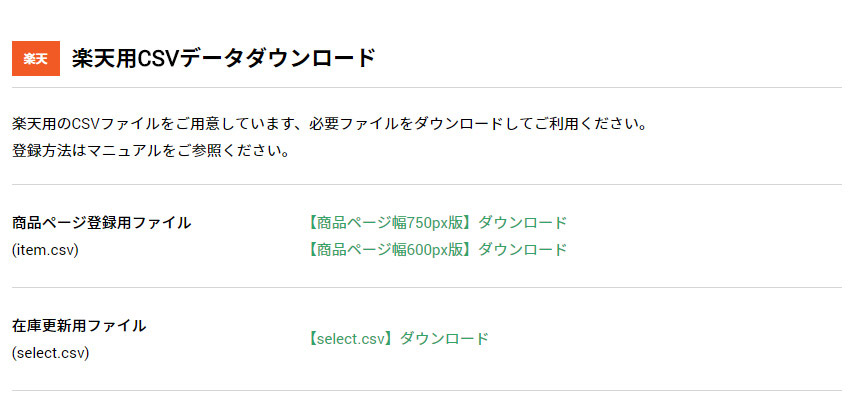Click the orange 楽天 badge icon

pos(36,59)
